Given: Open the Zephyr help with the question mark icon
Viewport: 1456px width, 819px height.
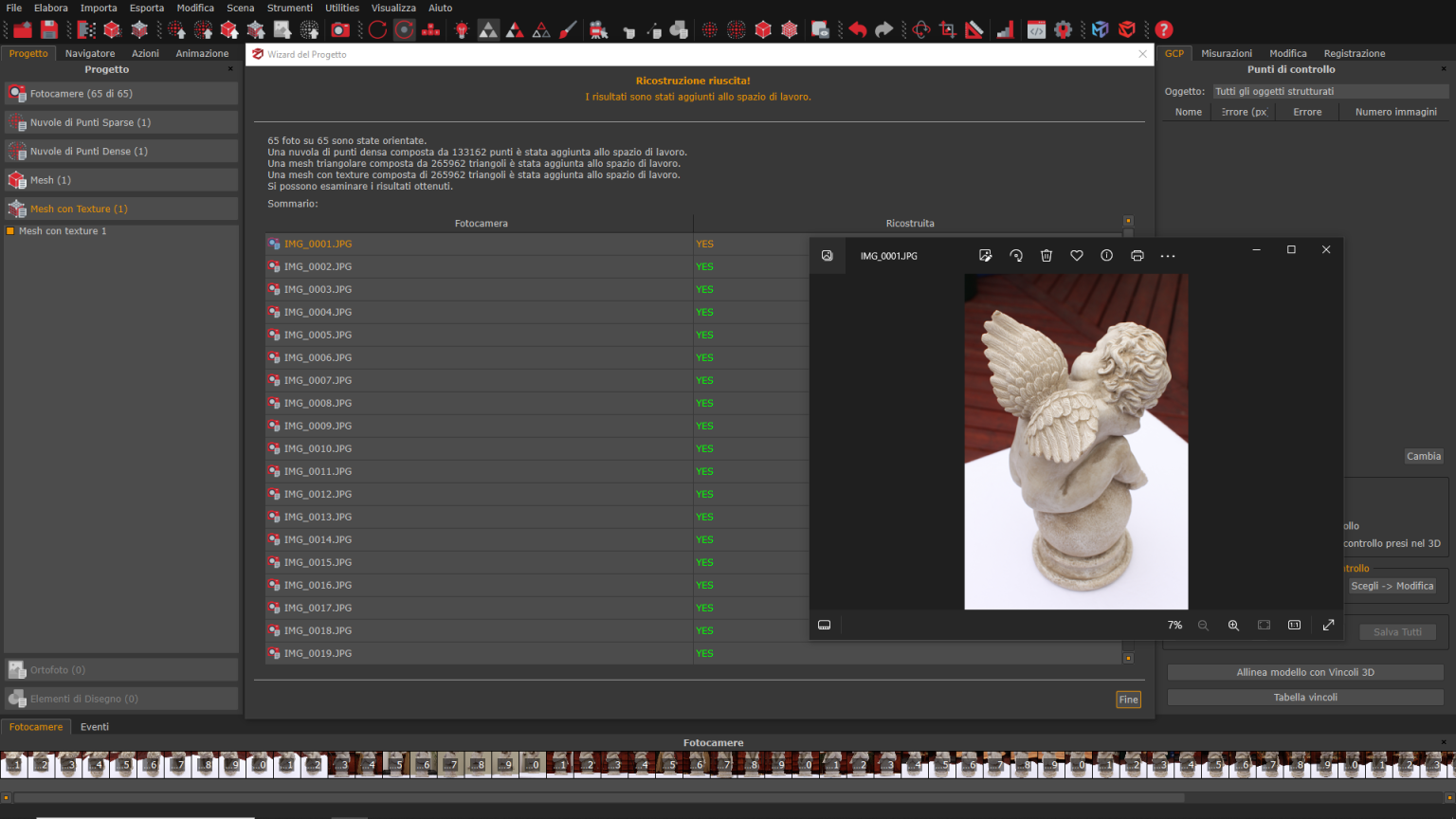Looking at the screenshot, I should coord(1162,29).
